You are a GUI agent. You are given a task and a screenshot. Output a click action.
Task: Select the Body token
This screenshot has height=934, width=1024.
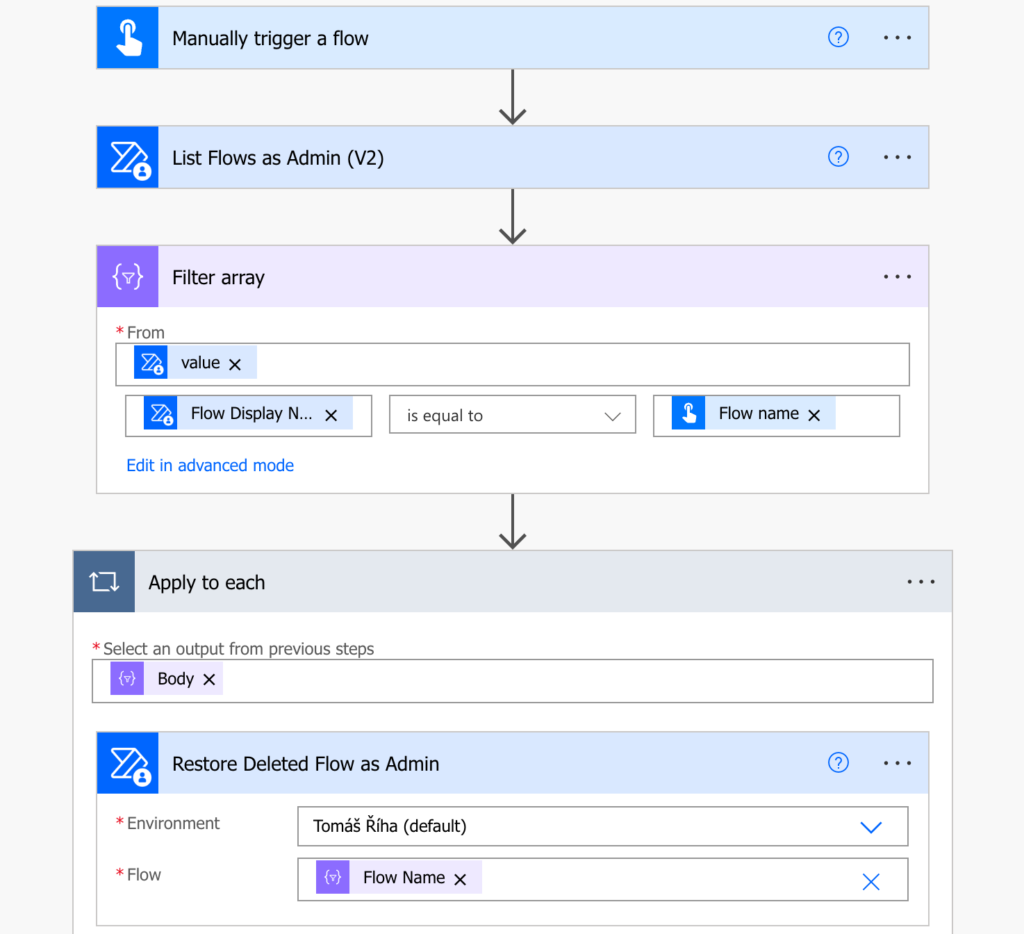166,679
